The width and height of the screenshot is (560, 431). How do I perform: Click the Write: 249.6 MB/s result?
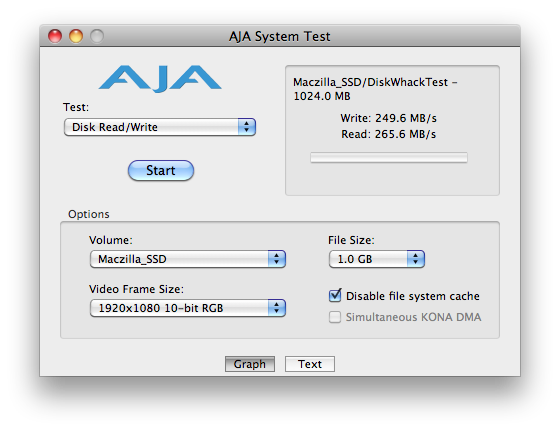[x=389, y=118]
